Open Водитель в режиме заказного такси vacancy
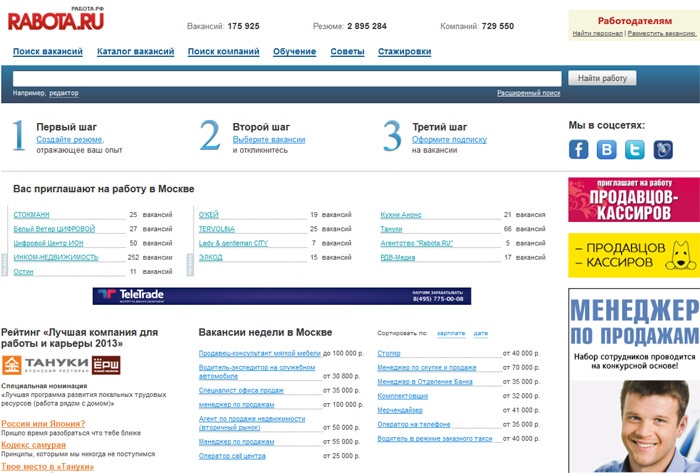The height and width of the screenshot is (473, 700). point(435,439)
